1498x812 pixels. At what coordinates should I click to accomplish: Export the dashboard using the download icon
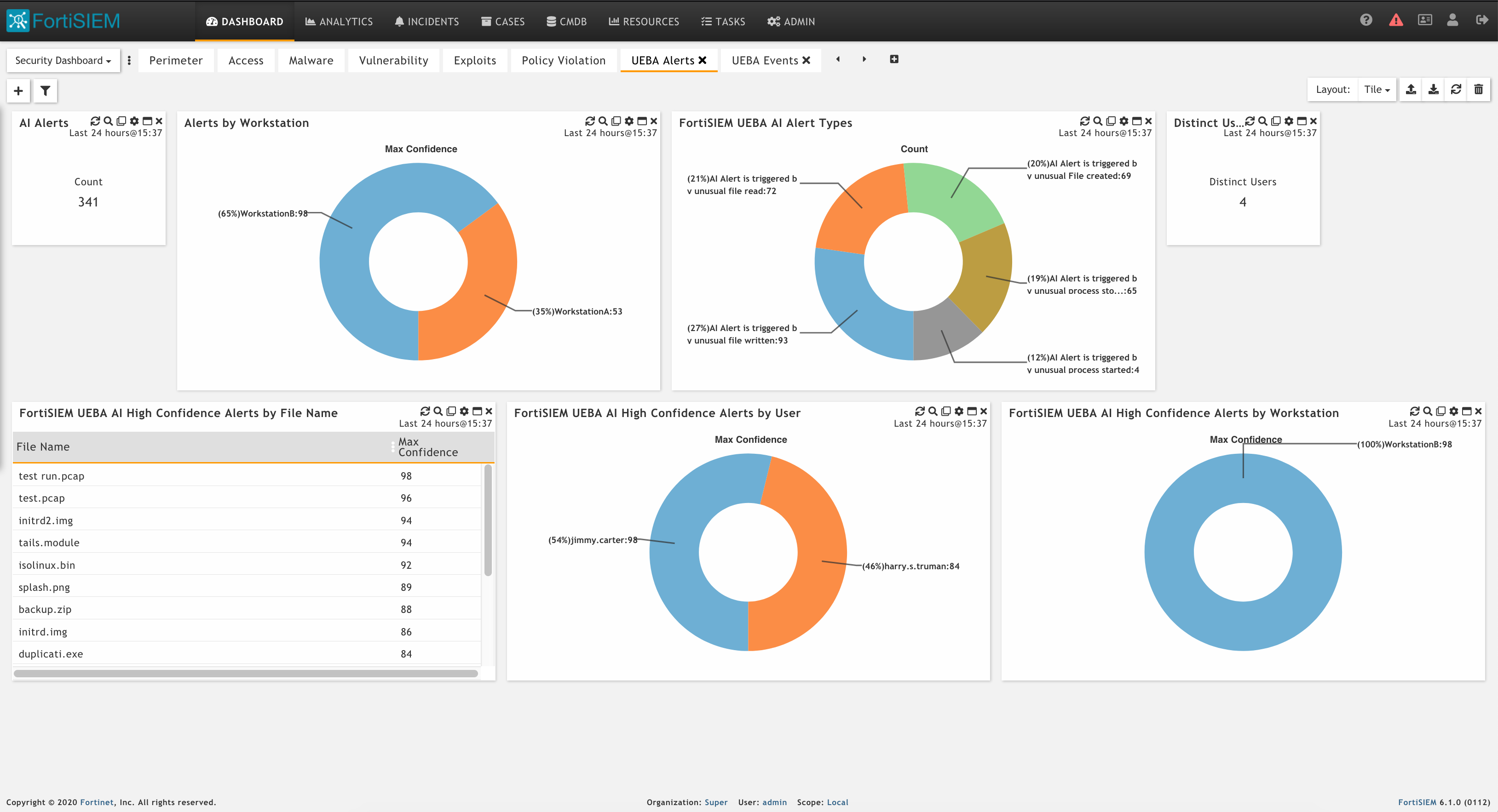pyautogui.click(x=1434, y=90)
